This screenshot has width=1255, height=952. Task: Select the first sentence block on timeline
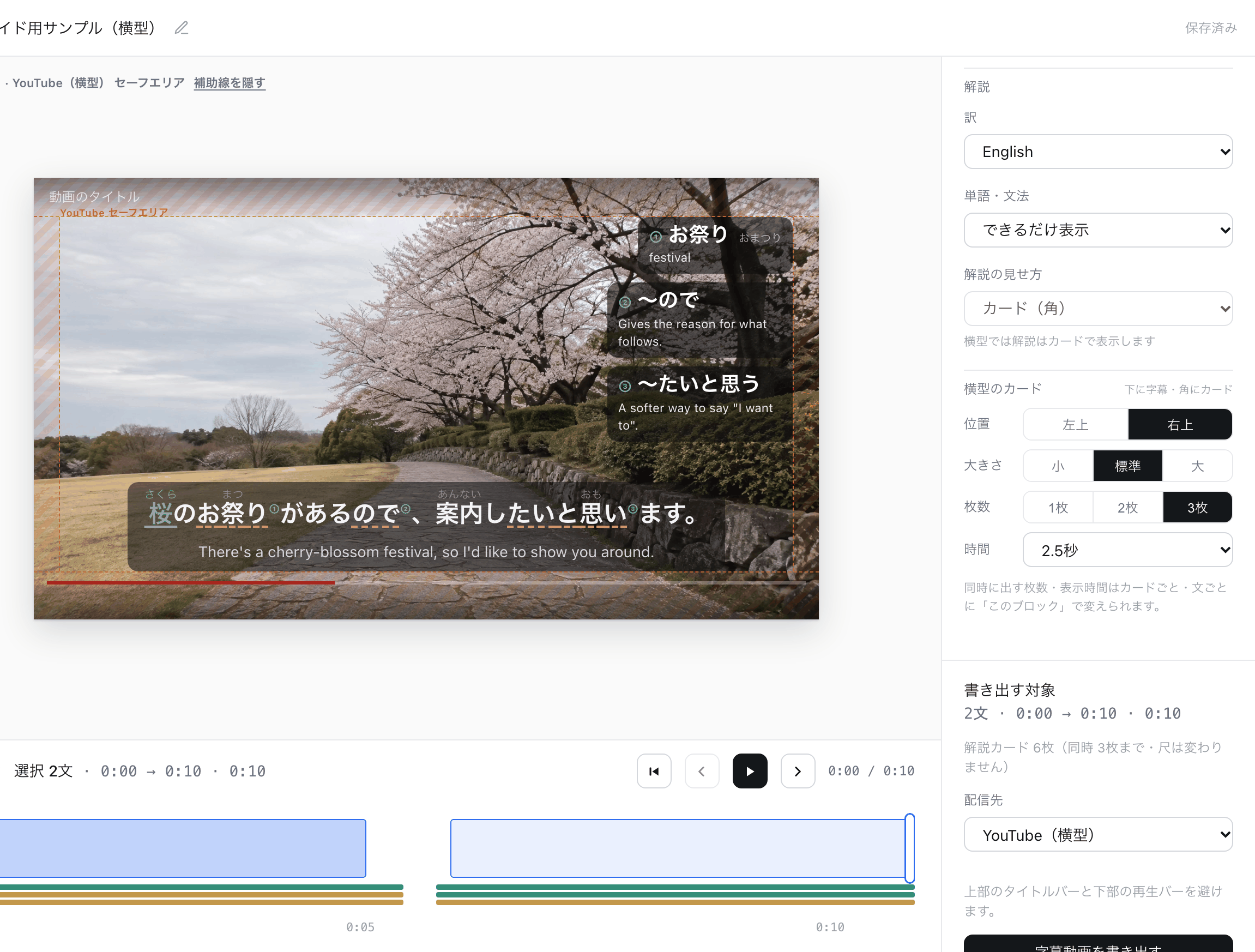(x=183, y=848)
